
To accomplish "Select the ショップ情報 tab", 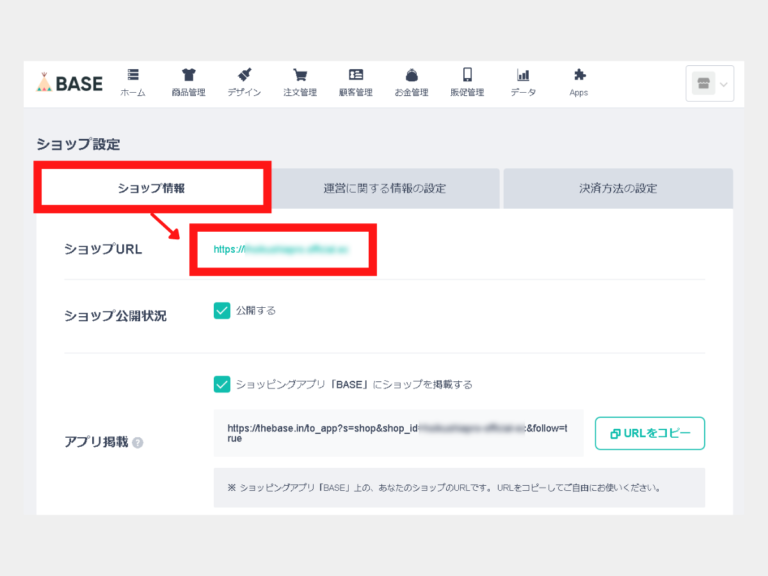I will tap(152, 188).
